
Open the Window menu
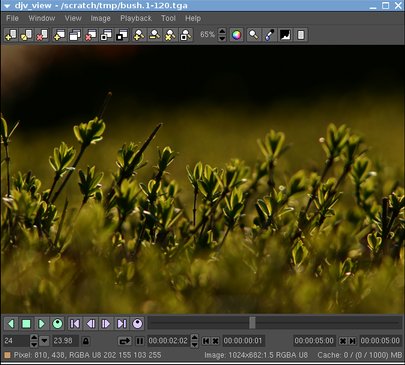tap(42, 18)
